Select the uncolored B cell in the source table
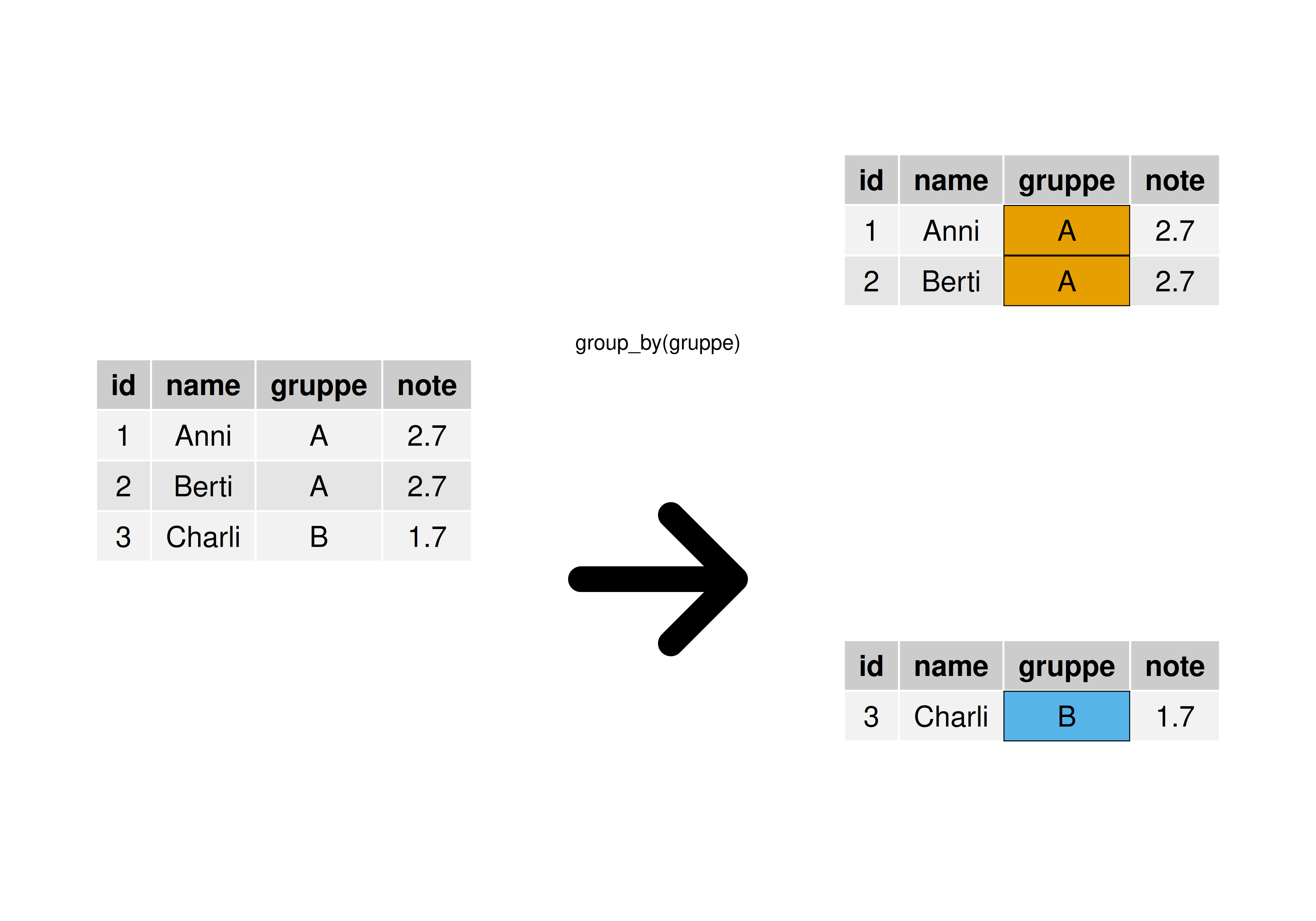 click(319, 537)
